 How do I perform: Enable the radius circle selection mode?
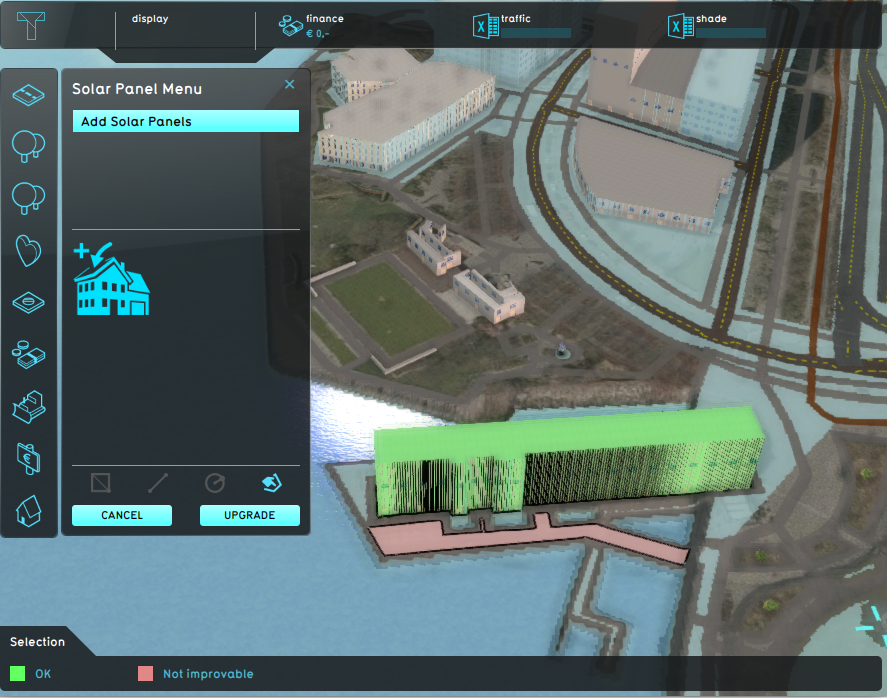coord(215,484)
